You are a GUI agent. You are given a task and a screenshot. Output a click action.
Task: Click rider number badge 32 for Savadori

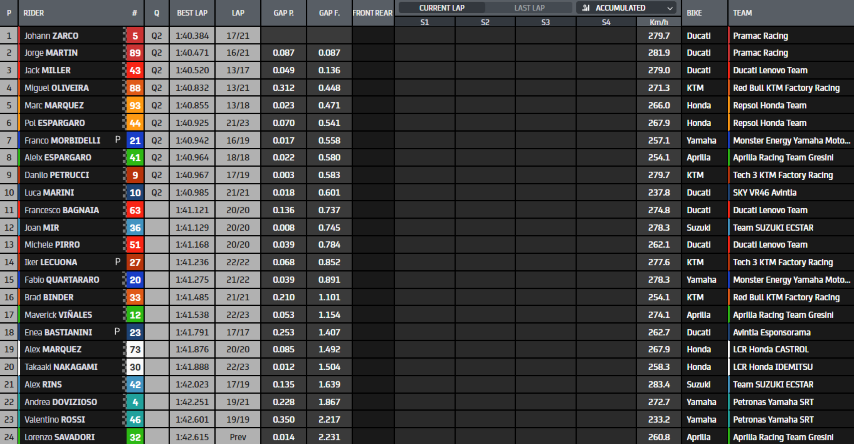(x=135, y=437)
